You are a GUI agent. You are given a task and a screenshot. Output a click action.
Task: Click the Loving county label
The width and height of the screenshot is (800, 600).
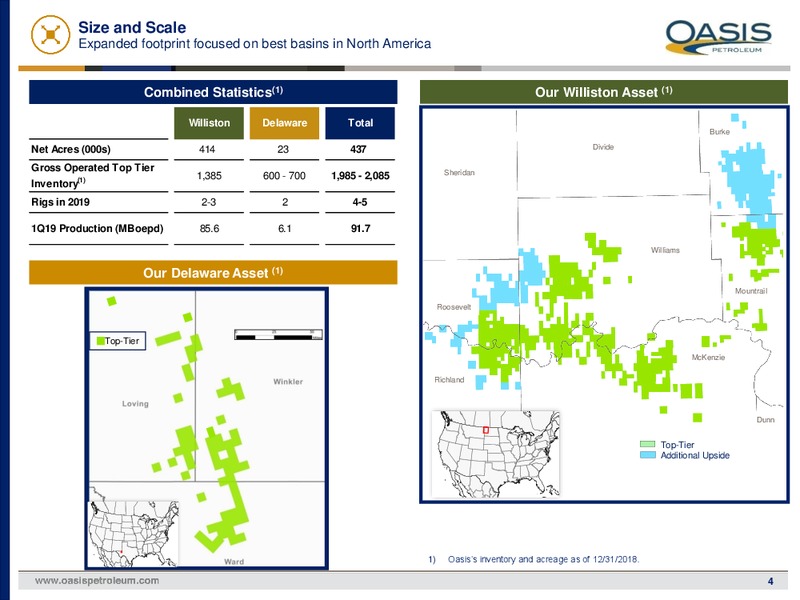click(x=135, y=404)
